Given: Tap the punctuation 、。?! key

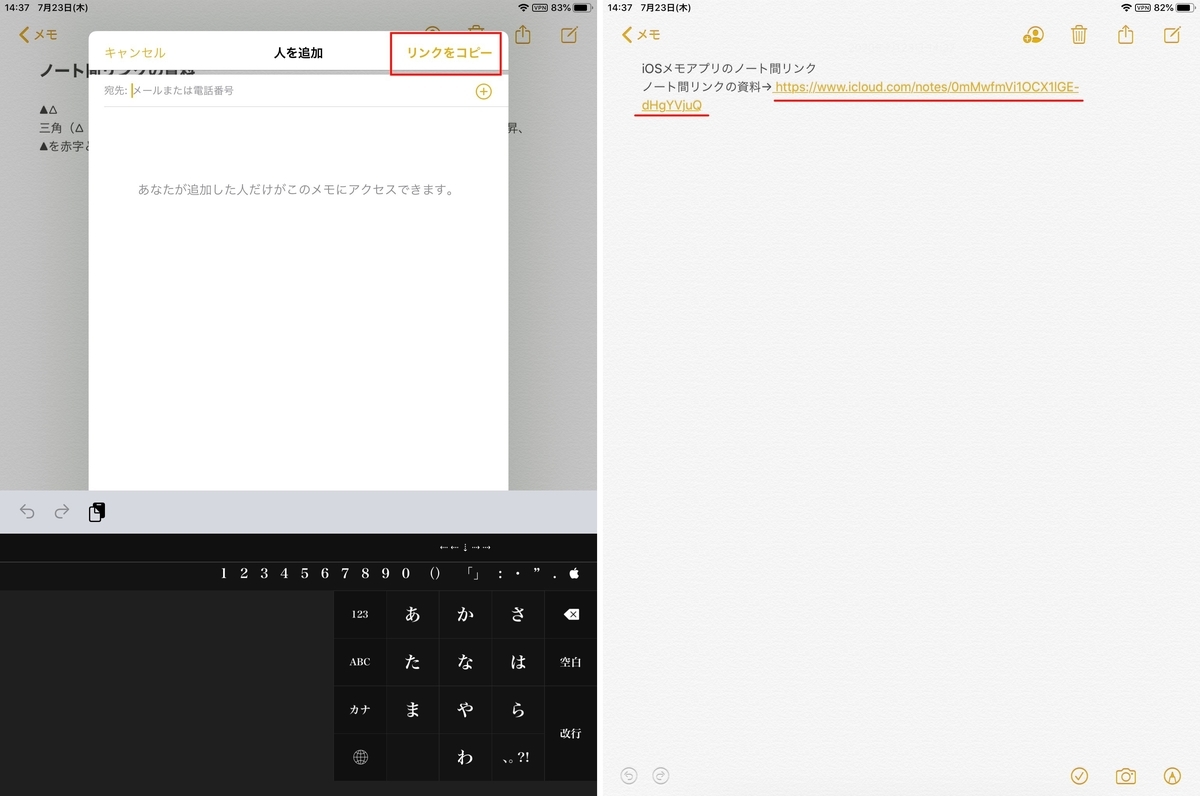Looking at the screenshot, I should click(x=518, y=758).
